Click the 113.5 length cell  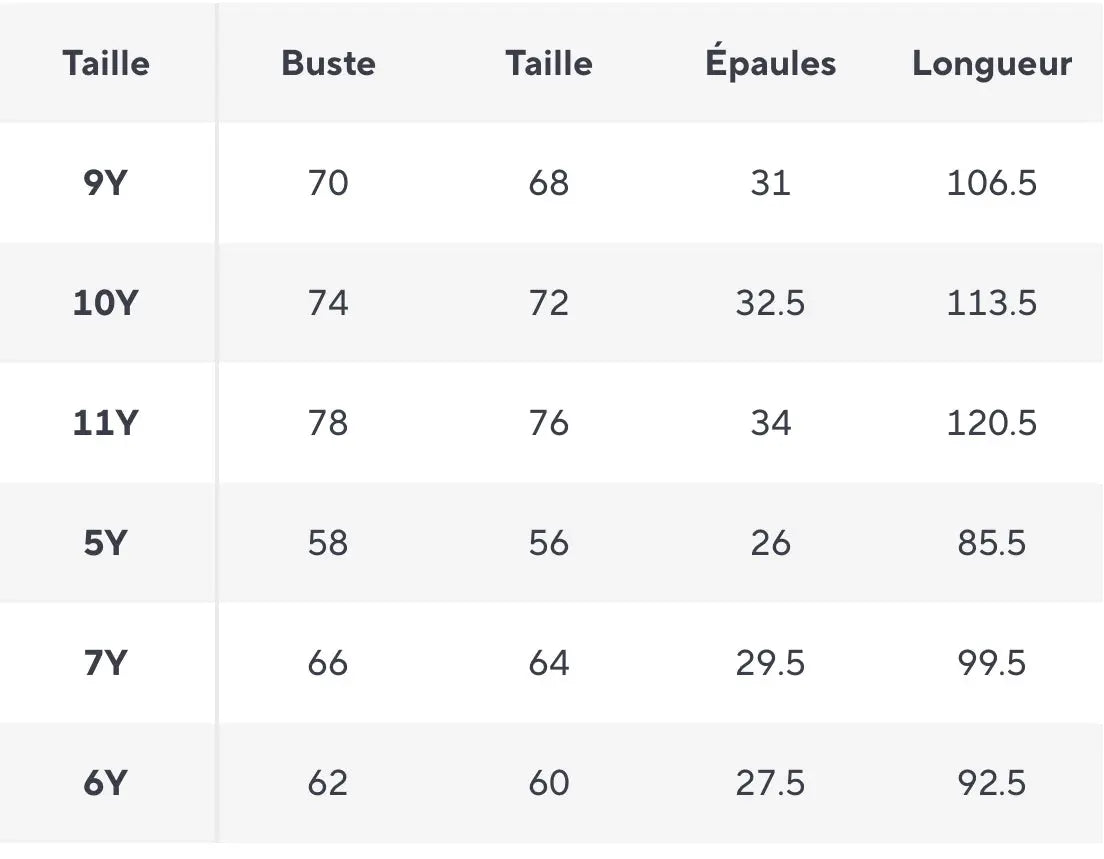click(991, 303)
